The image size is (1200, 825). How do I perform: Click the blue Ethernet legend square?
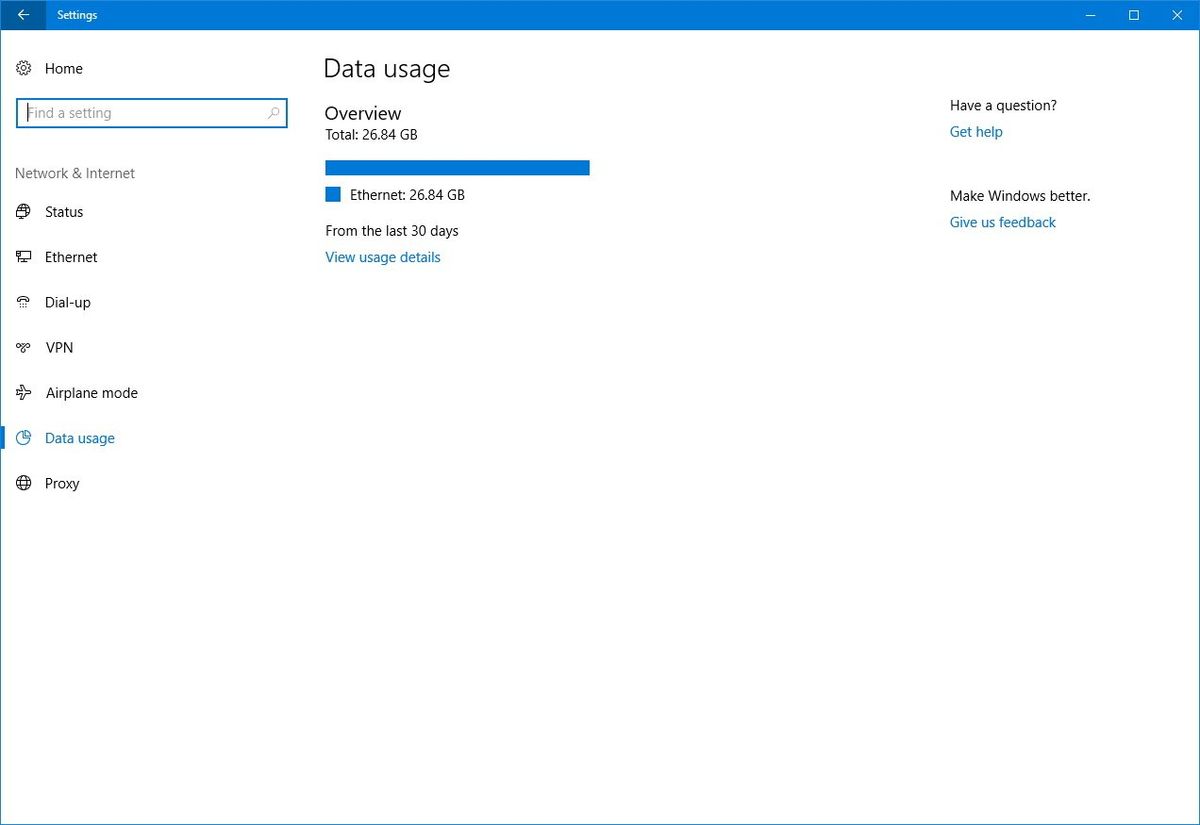tap(332, 194)
